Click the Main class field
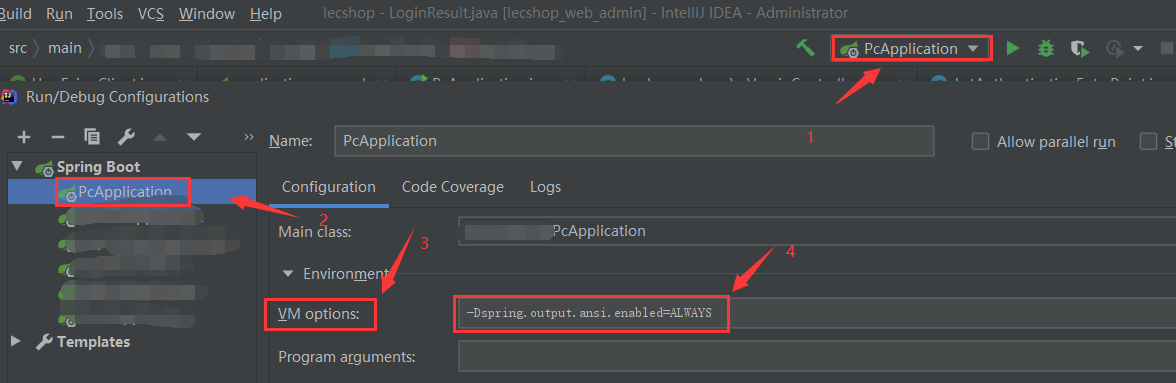Image resolution: width=1176 pixels, height=383 pixels. click(x=817, y=231)
